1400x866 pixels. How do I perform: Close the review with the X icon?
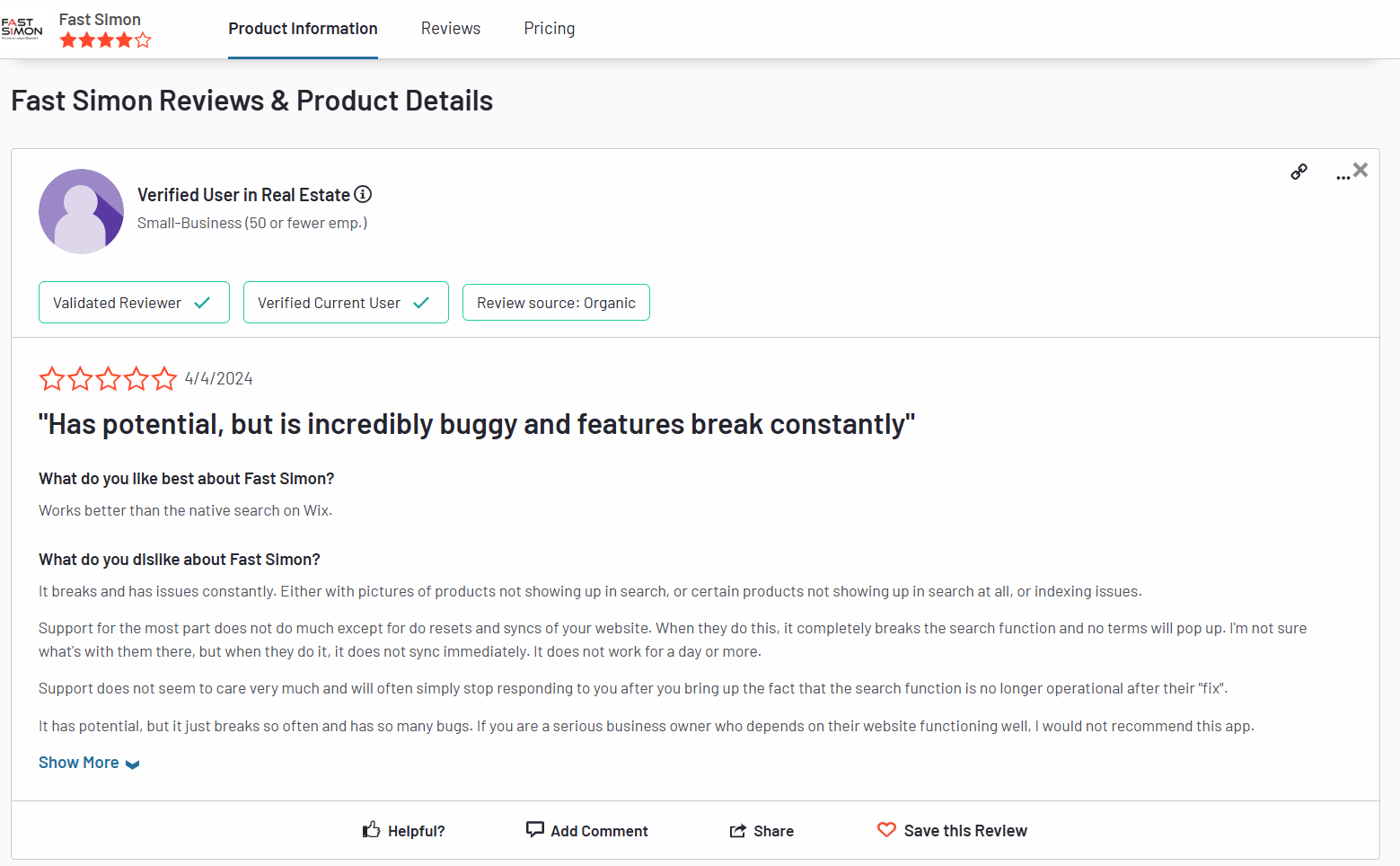pyautogui.click(x=1360, y=170)
